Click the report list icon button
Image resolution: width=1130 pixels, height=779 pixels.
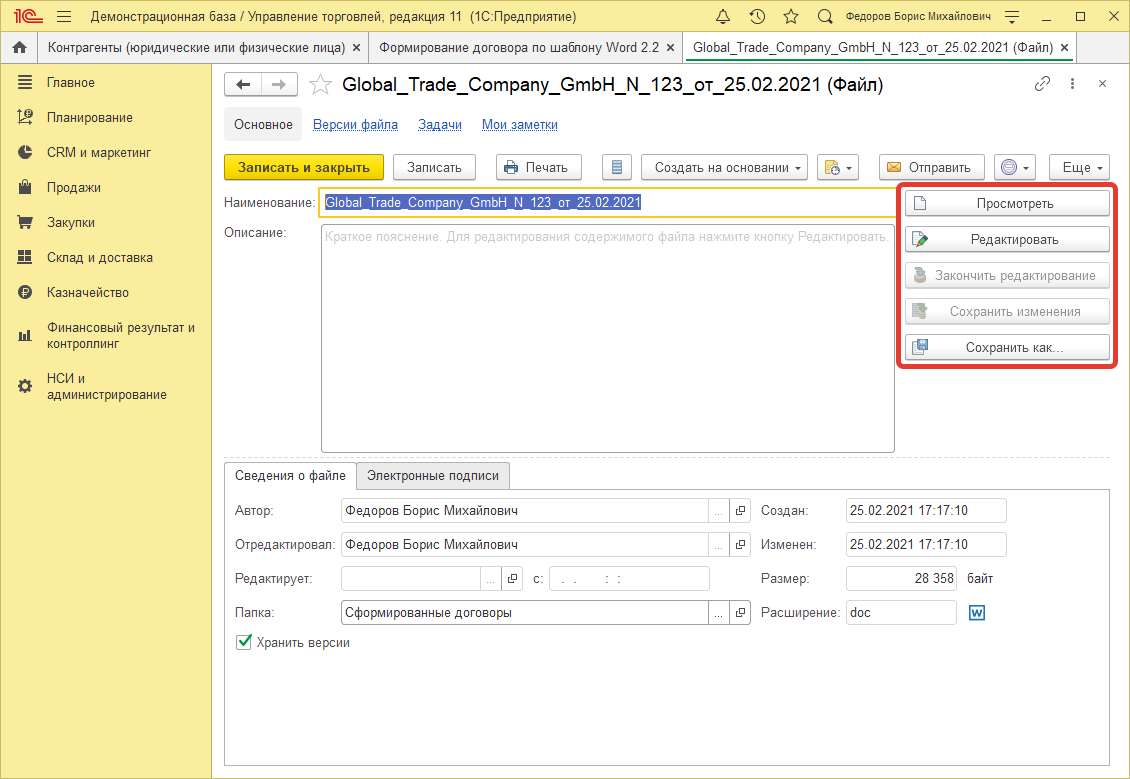[x=617, y=168]
